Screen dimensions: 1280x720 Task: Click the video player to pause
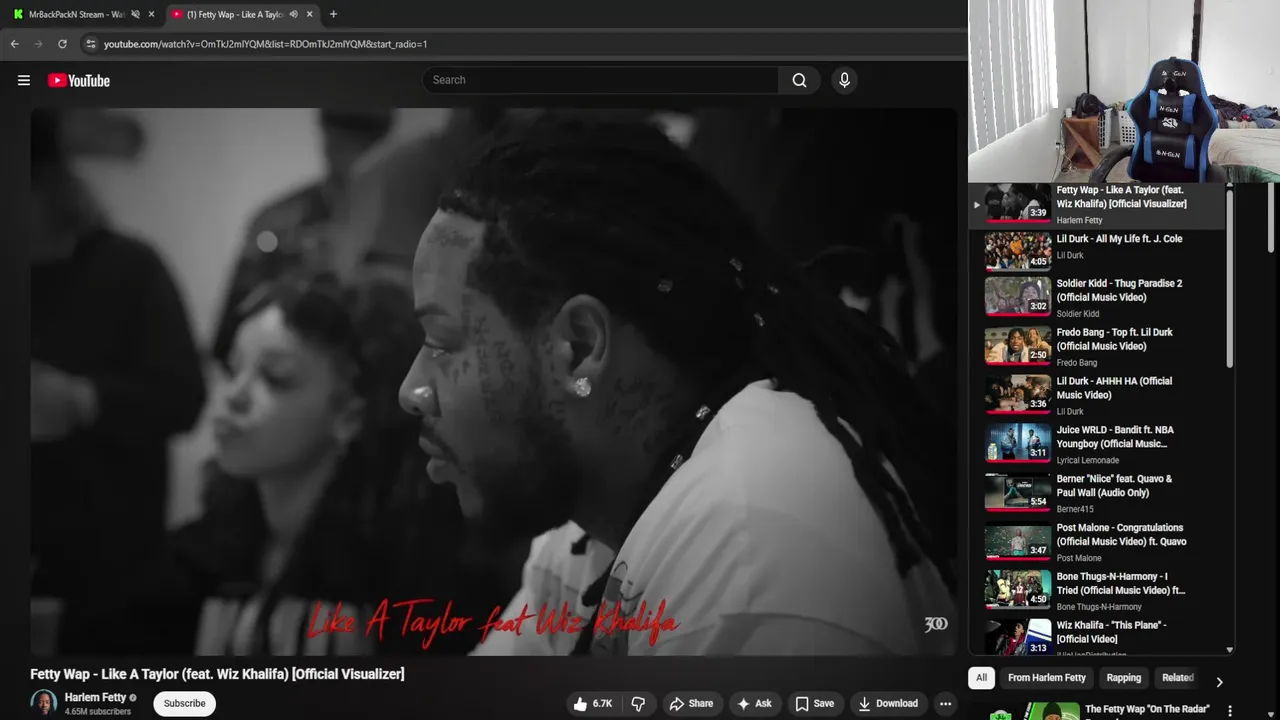pyautogui.click(x=494, y=381)
